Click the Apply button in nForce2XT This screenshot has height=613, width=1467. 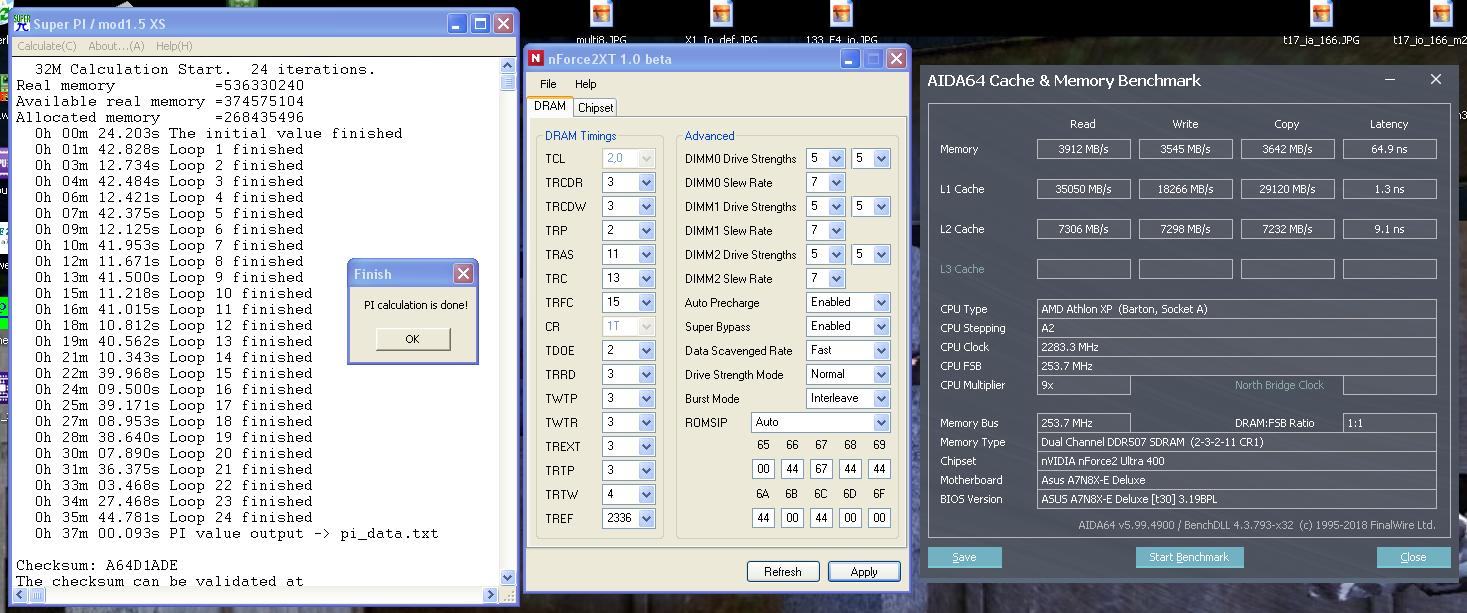[864, 571]
